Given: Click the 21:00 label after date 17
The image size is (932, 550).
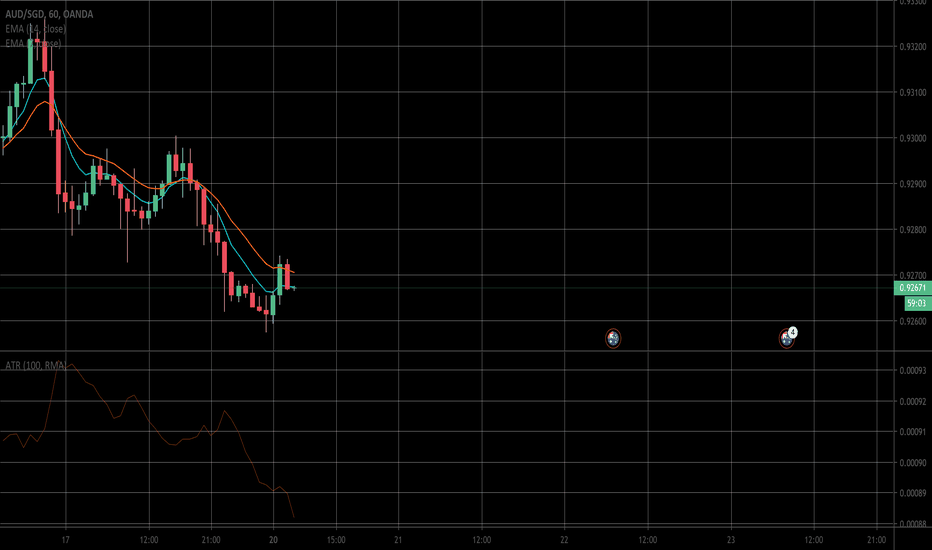Looking at the screenshot, I should (x=211, y=540).
